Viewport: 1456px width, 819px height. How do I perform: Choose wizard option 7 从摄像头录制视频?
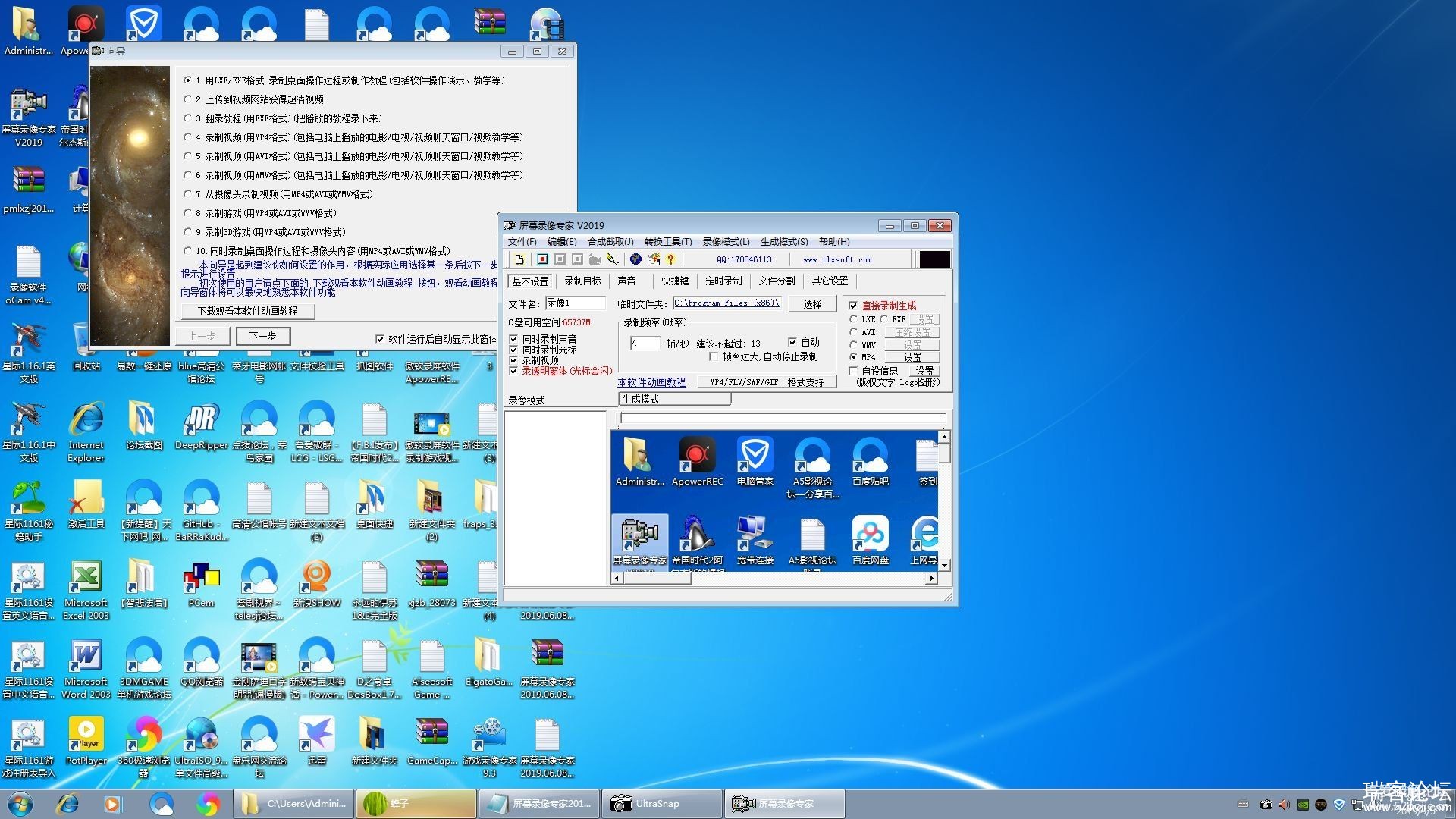pyautogui.click(x=187, y=193)
